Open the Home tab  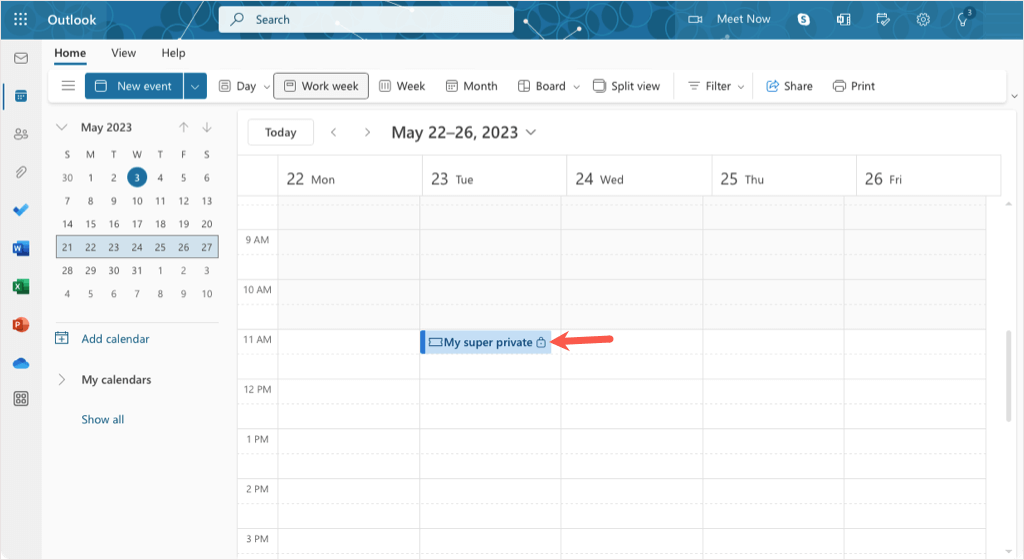tap(70, 53)
